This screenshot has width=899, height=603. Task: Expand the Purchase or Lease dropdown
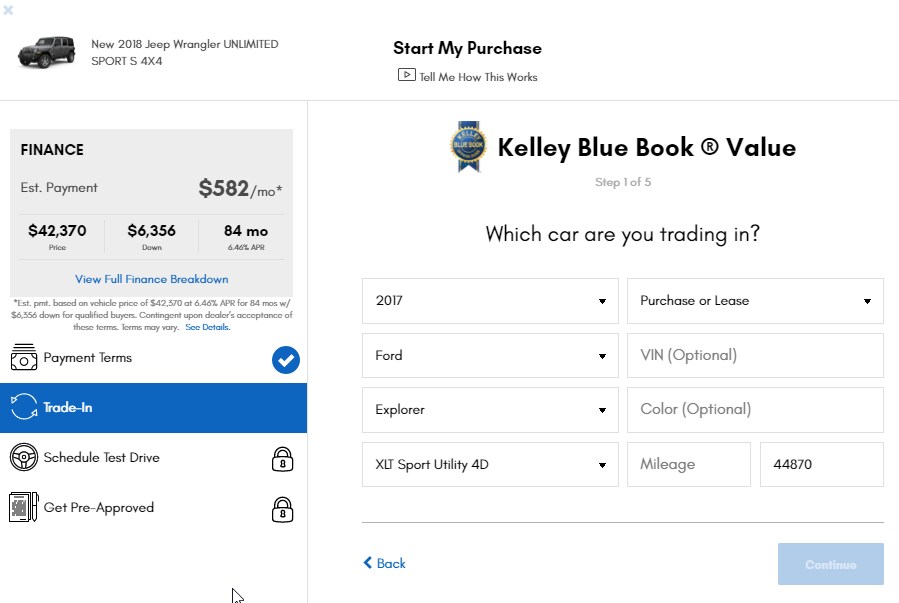755,301
